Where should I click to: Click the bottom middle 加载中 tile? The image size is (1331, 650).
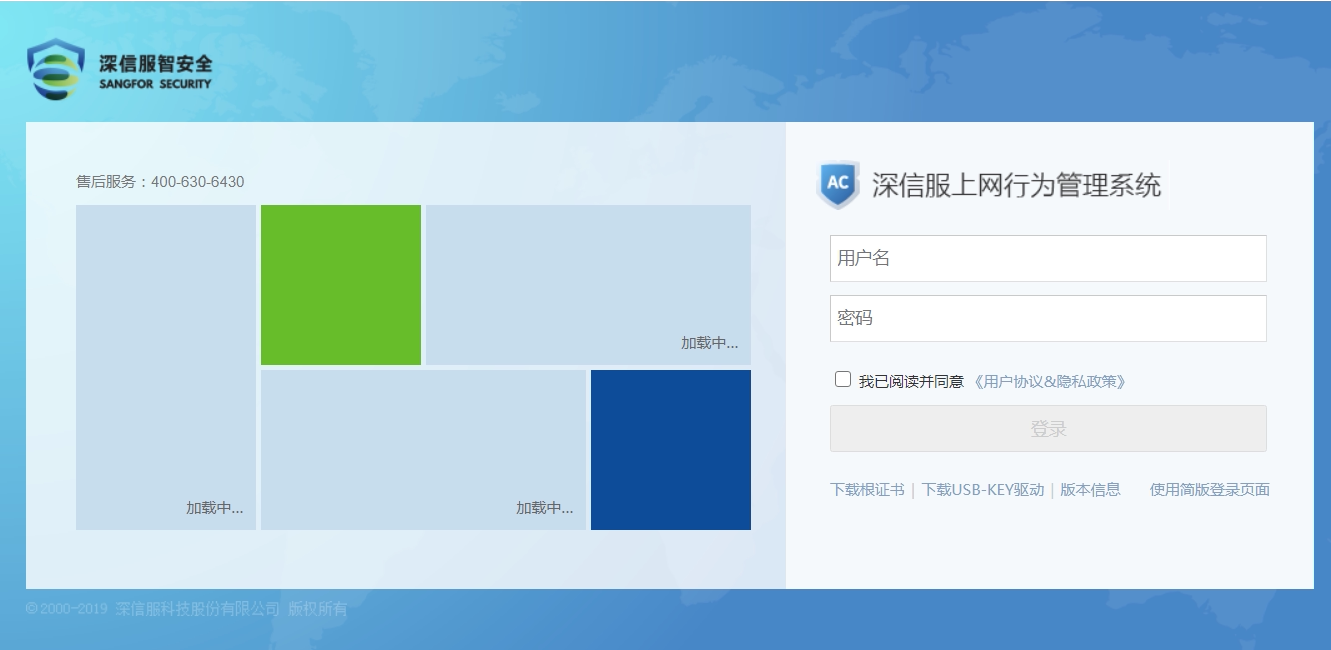(x=423, y=450)
